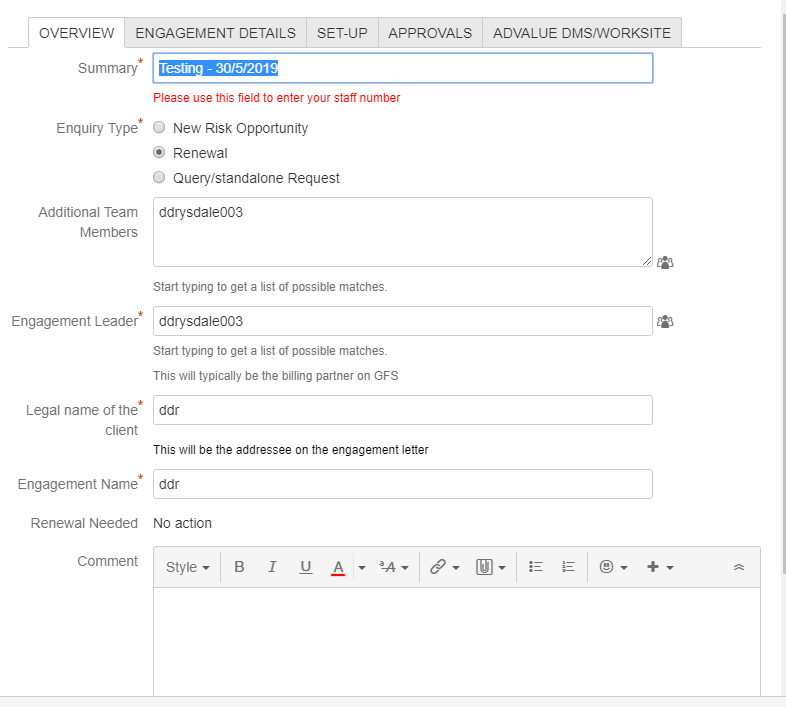Open the Set-Up tab
Screen dimensions: 786x707
tap(342, 33)
